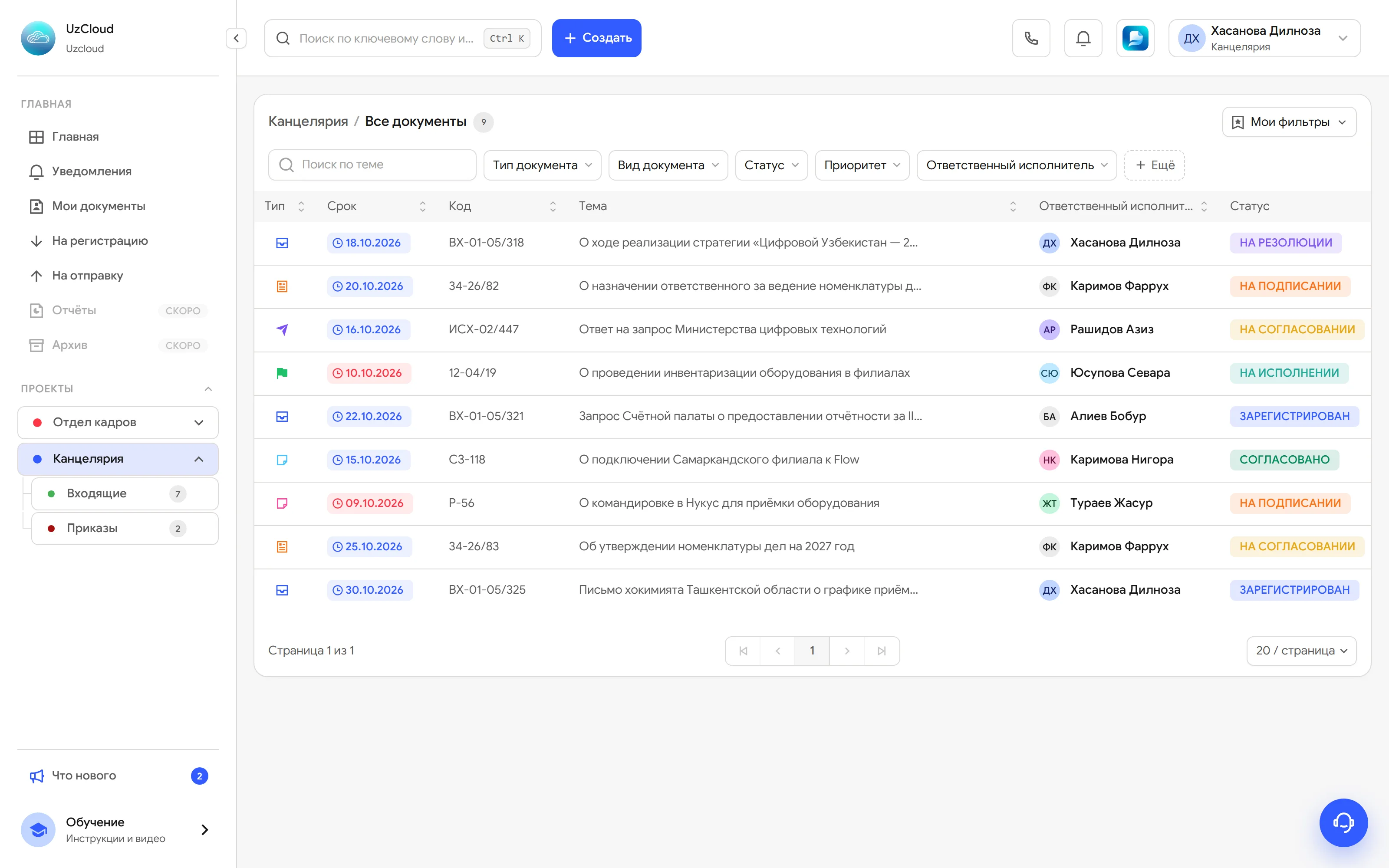Open Главная in sidebar

point(118,137)
